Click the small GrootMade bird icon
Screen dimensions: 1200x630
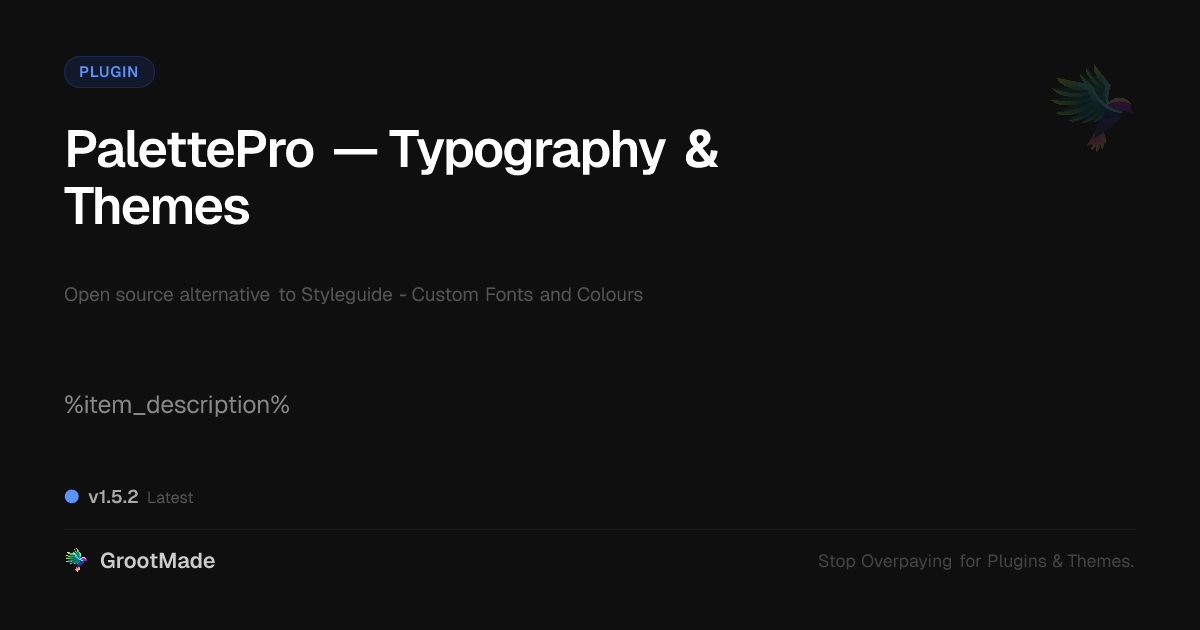click(x=76, y=561)
